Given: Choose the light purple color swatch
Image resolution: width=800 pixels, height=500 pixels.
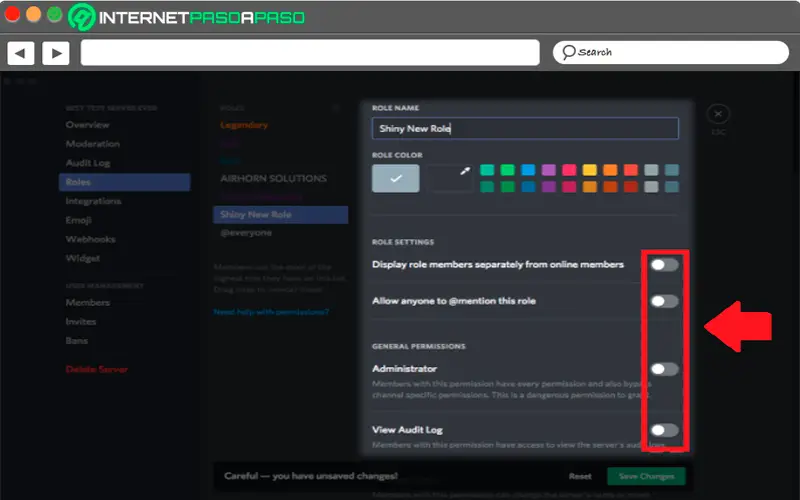Looking at the screenshot, I should (x=548, y=170).
